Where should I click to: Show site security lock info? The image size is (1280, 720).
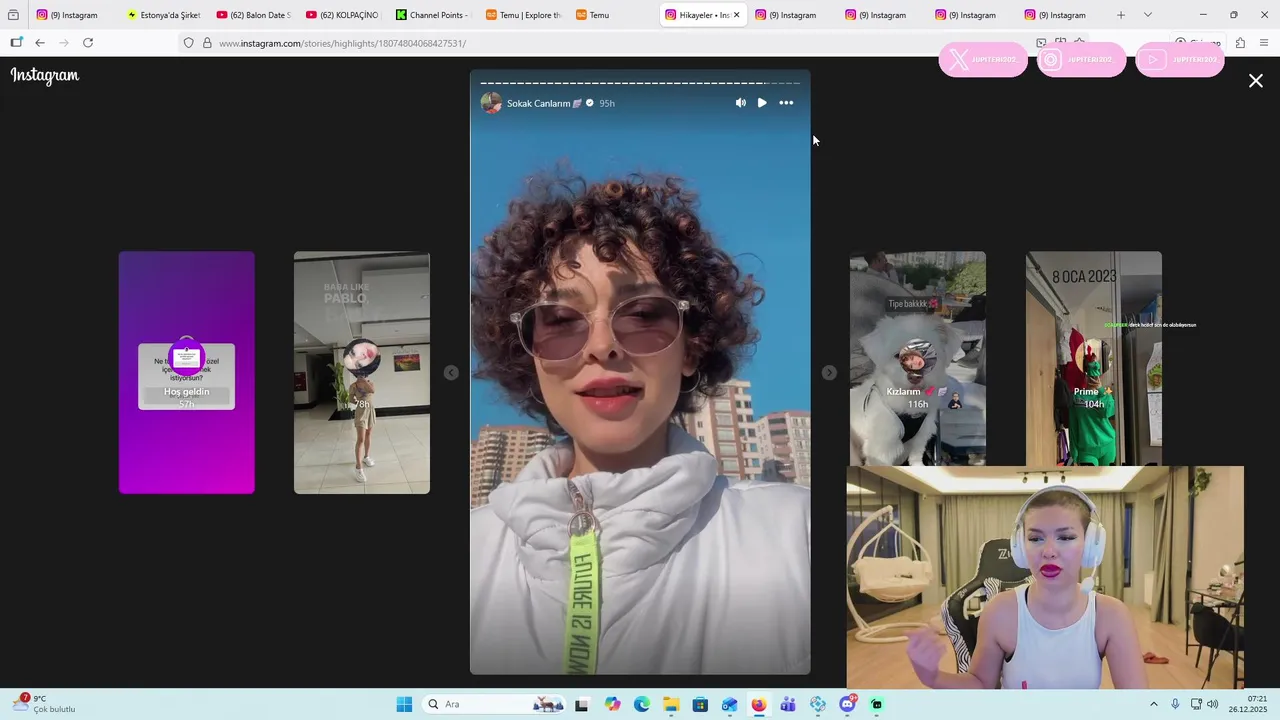coord(207,43)
